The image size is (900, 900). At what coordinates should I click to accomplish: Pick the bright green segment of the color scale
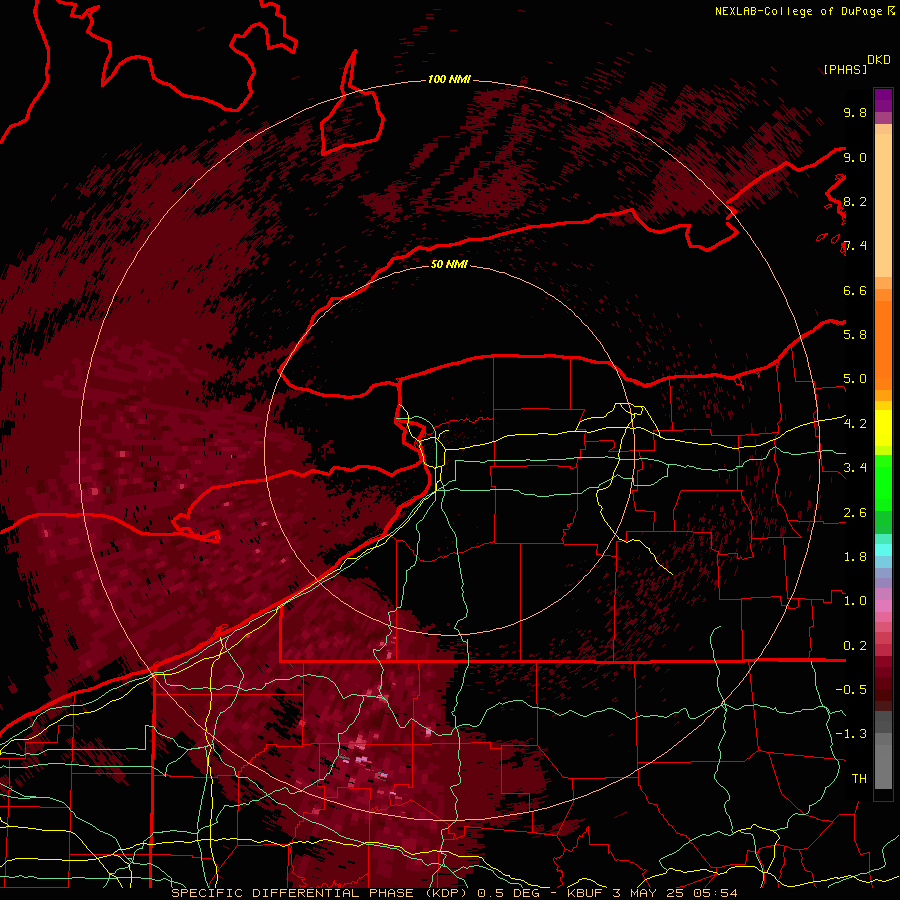click(883, 483)
